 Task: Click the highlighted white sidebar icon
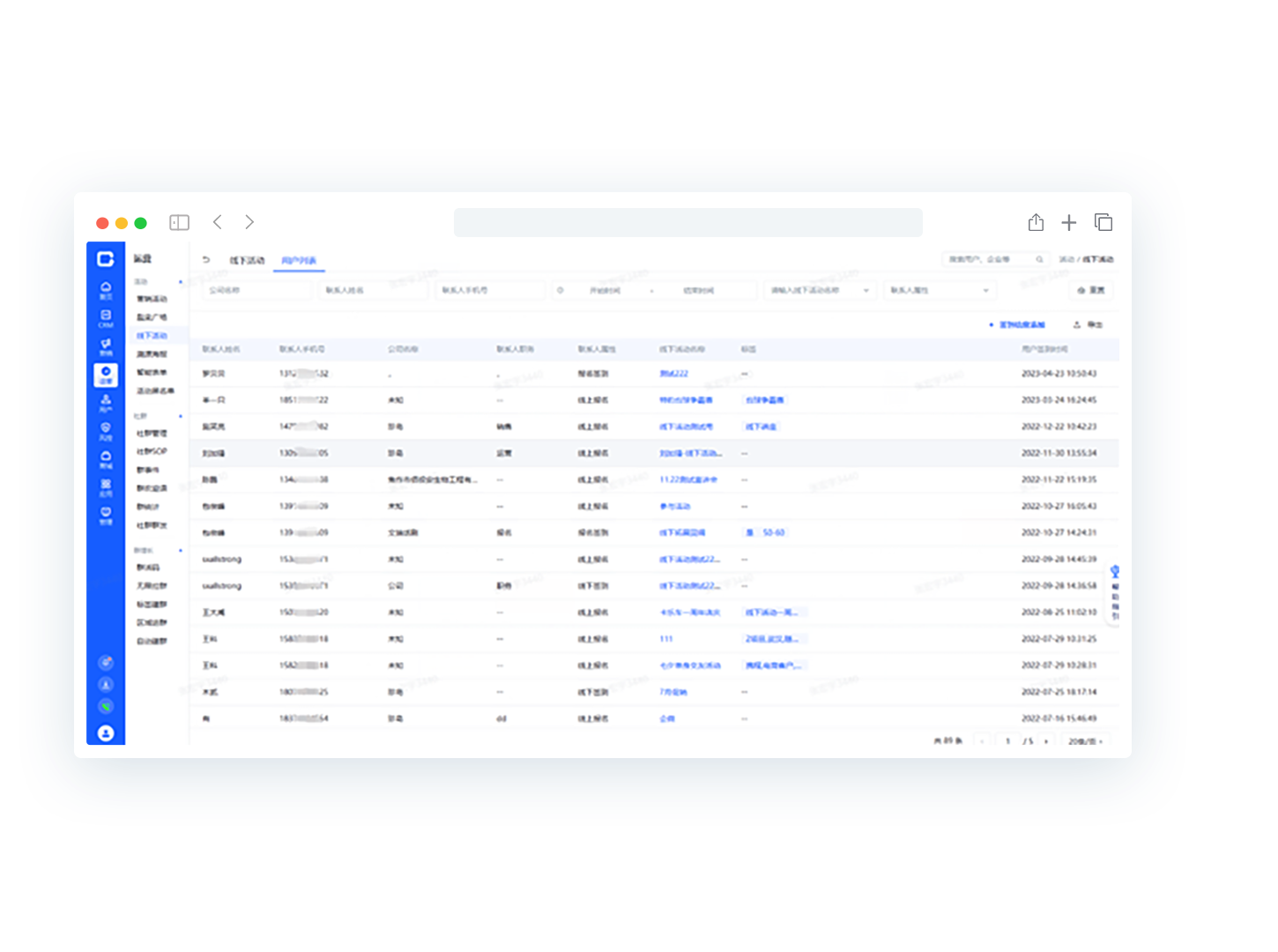[x=106, y=375]
